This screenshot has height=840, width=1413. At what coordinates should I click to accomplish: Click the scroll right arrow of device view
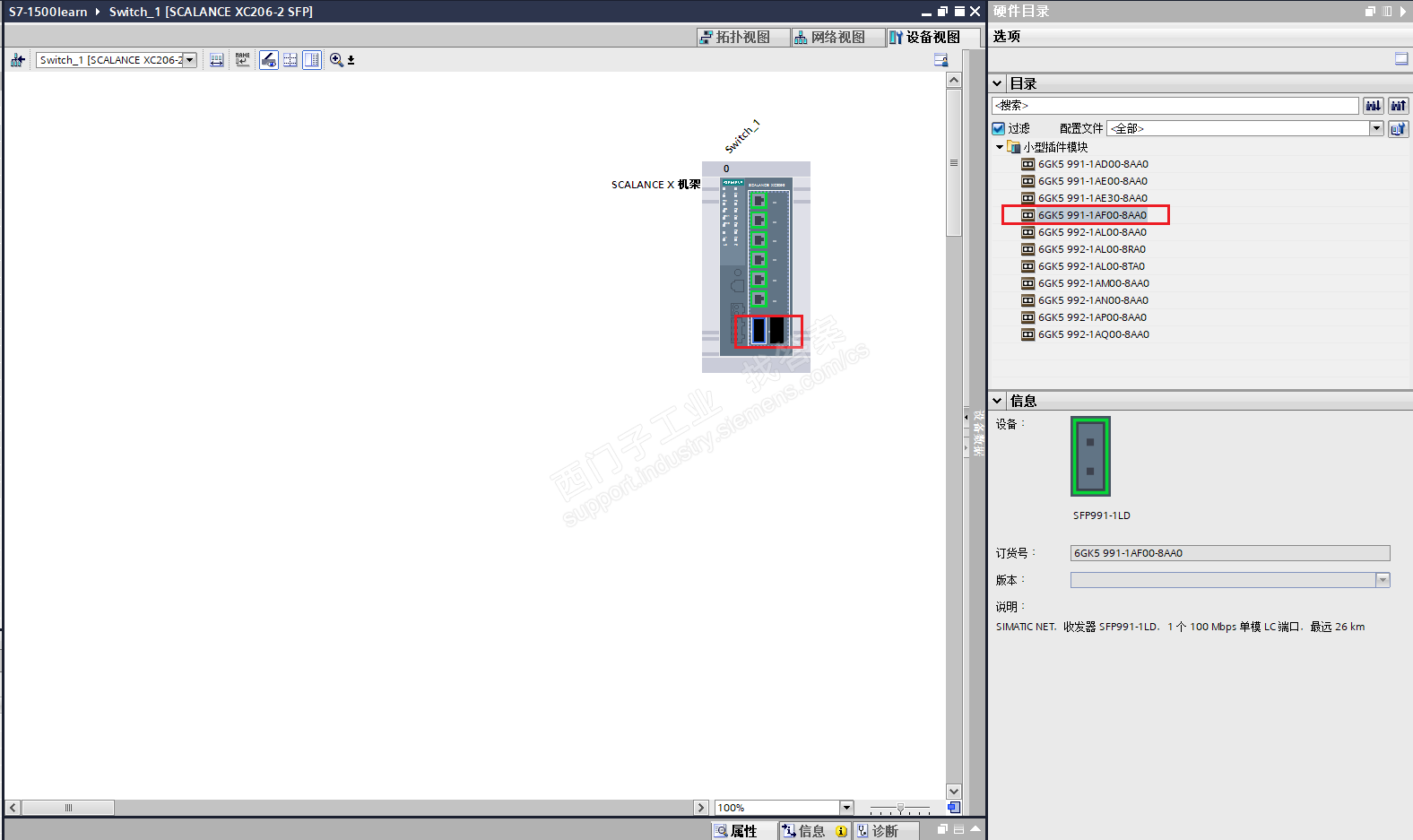[701, 808]
